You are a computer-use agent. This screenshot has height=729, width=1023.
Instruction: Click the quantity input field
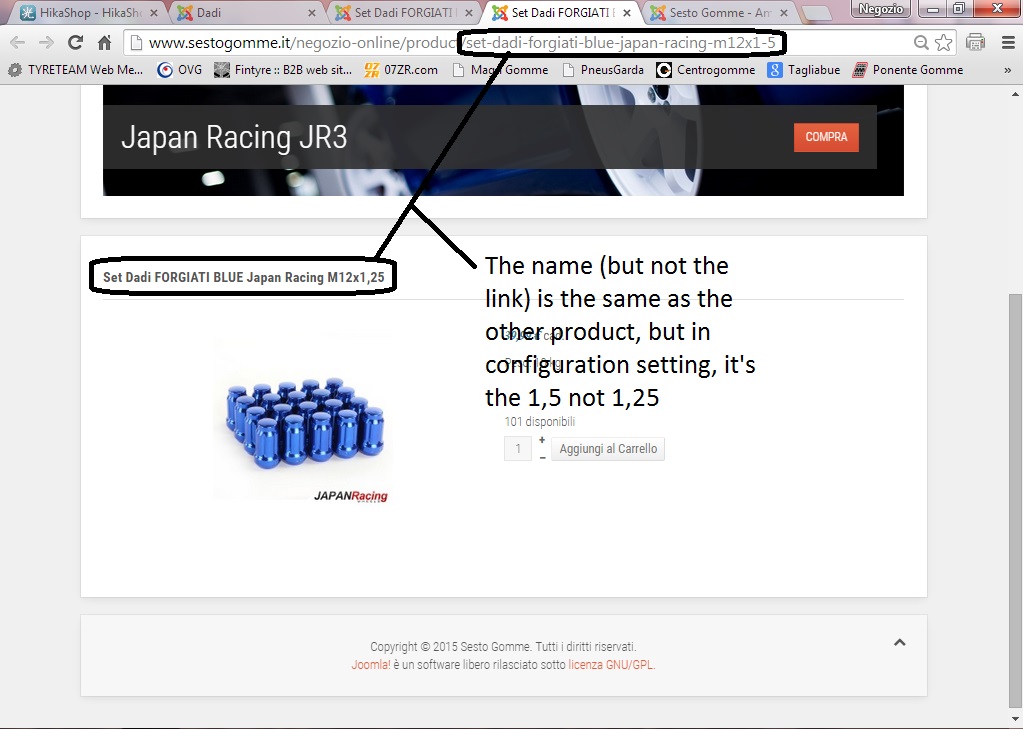click(518, 449)
